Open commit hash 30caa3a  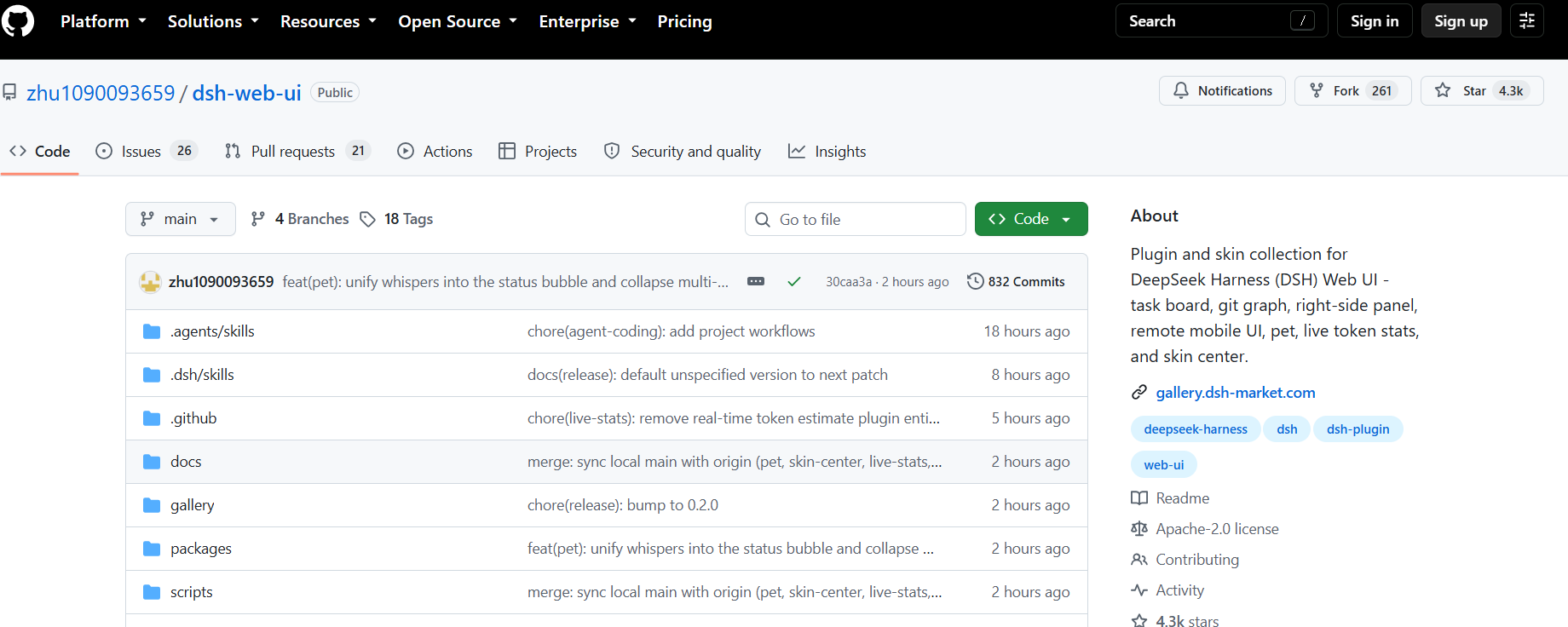849,282
